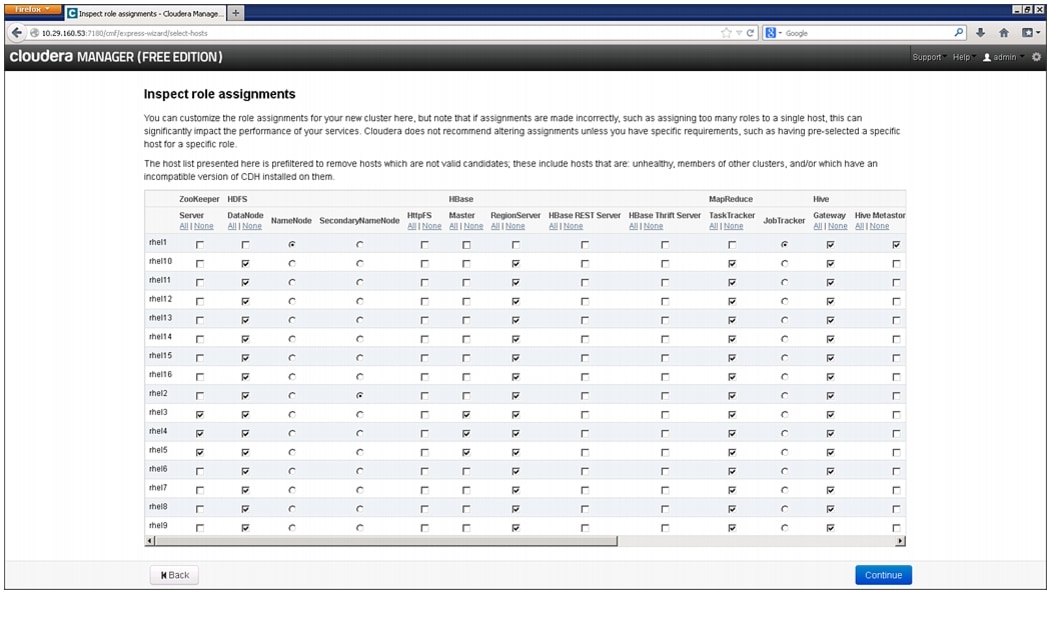
Task: Select NameNode radio button for rhel2
Action: pos(292,395)
